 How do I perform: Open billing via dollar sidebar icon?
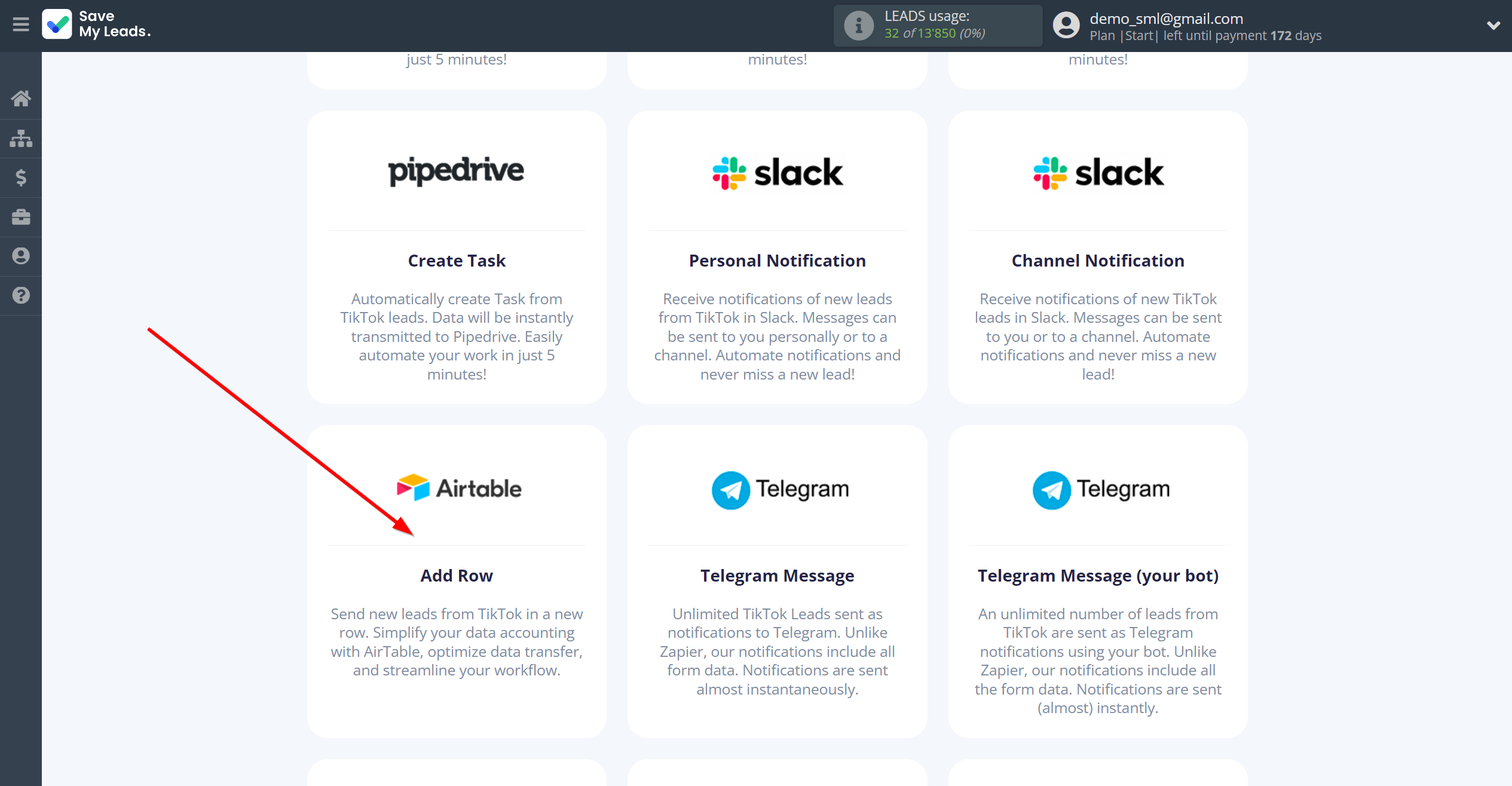tap(21, 178)
